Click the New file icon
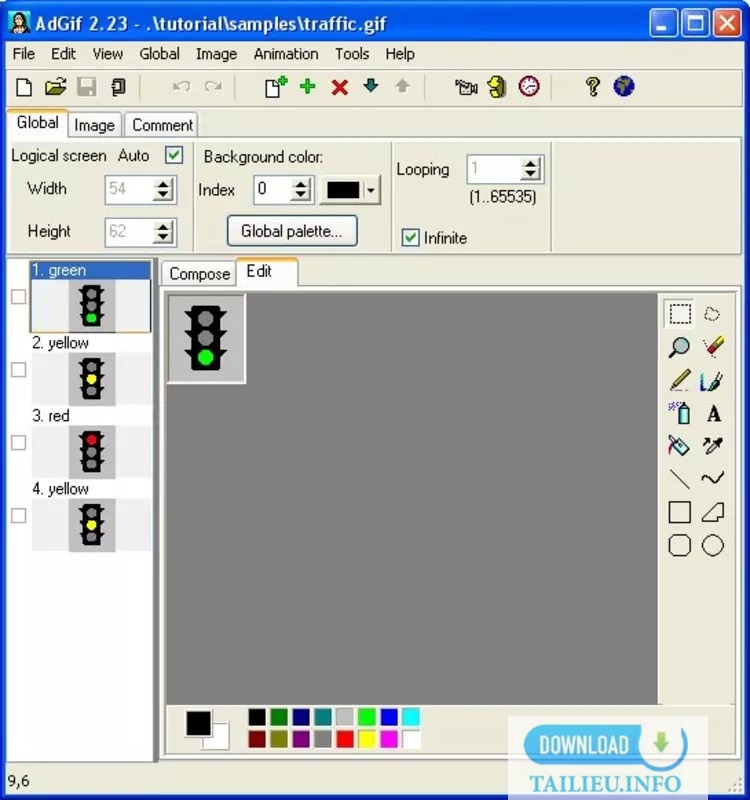 (24, 87)
